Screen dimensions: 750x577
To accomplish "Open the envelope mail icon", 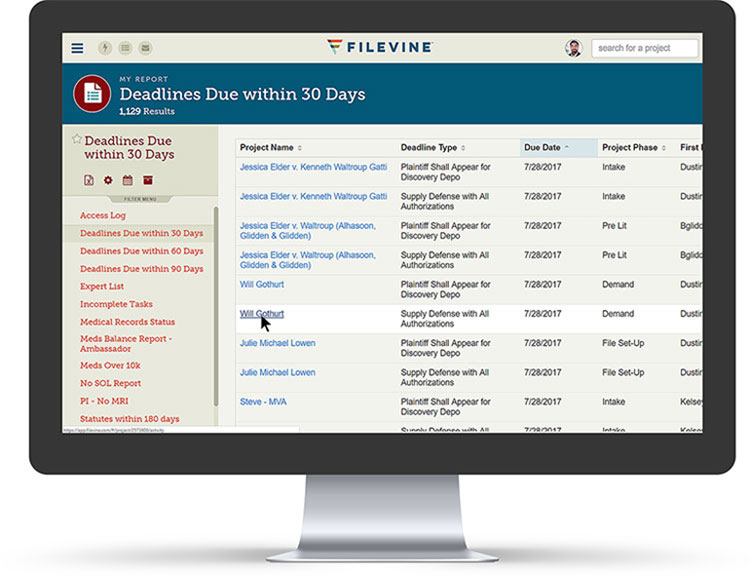I will coord(145,48).
